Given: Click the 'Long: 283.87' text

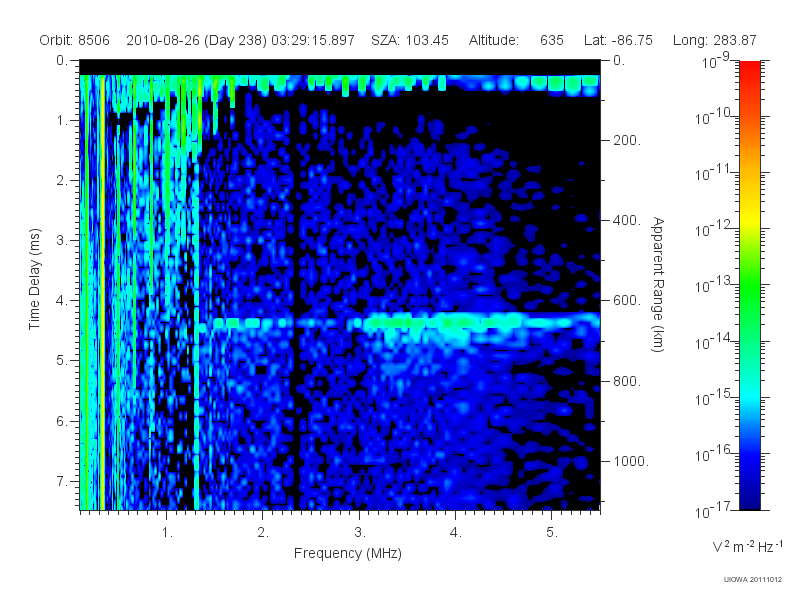Looking at the screenshot, I should pyautogui.click(x=714, y=40).
